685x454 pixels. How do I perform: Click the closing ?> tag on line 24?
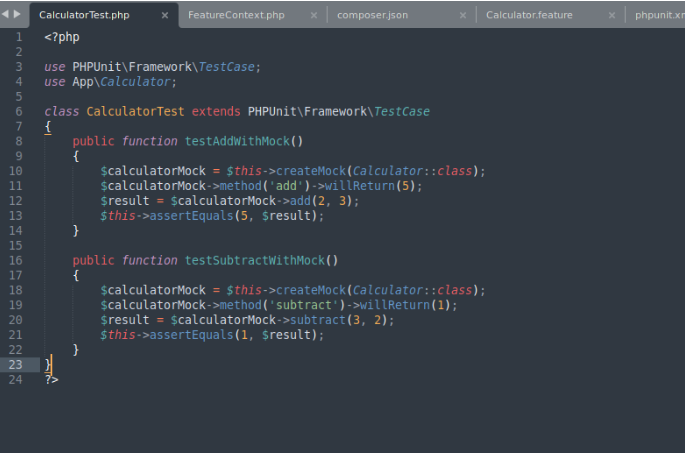coord(51,379)
